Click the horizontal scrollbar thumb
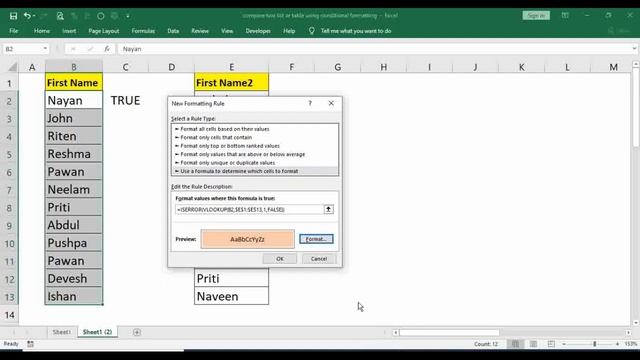The image size is (640, 360). pos(449,333)
